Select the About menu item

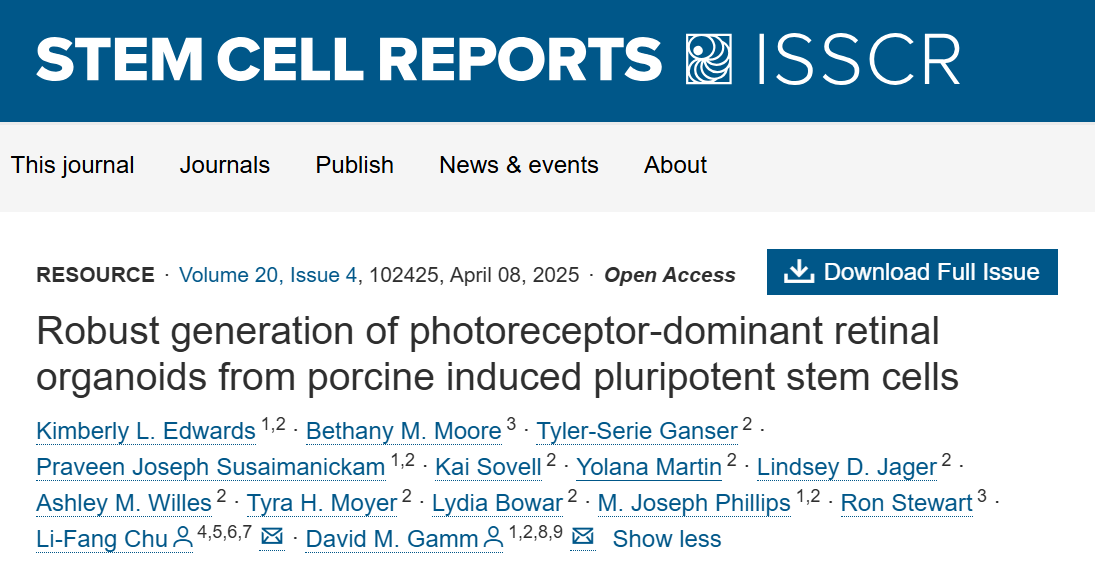pos(675,165)
